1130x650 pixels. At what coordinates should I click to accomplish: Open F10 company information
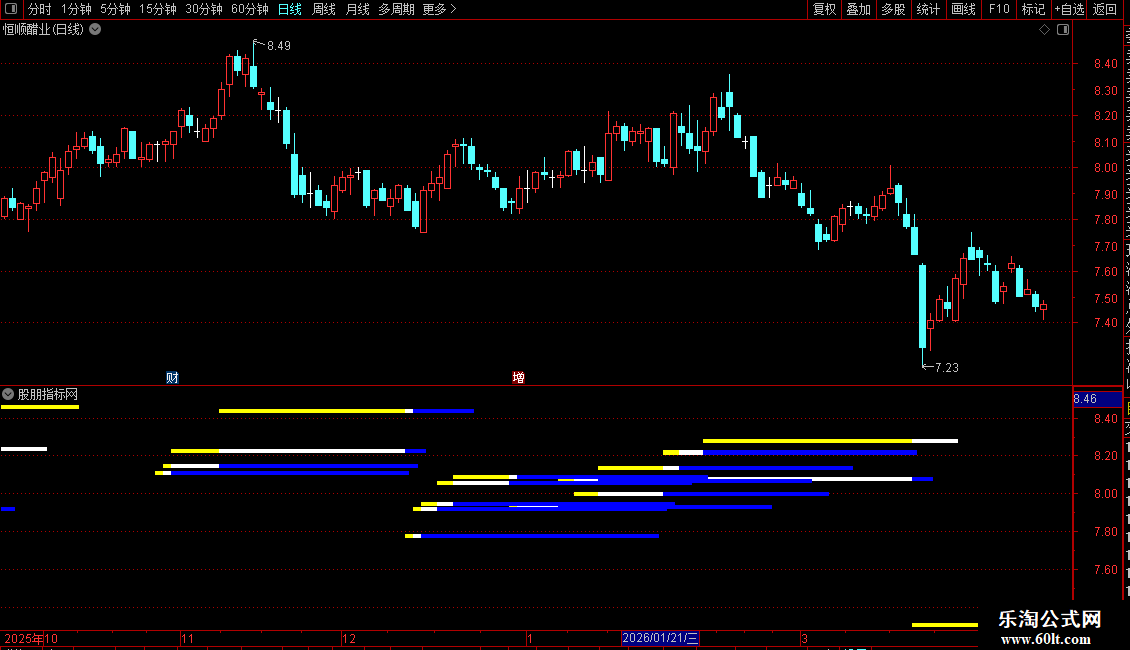coord(999,9)
